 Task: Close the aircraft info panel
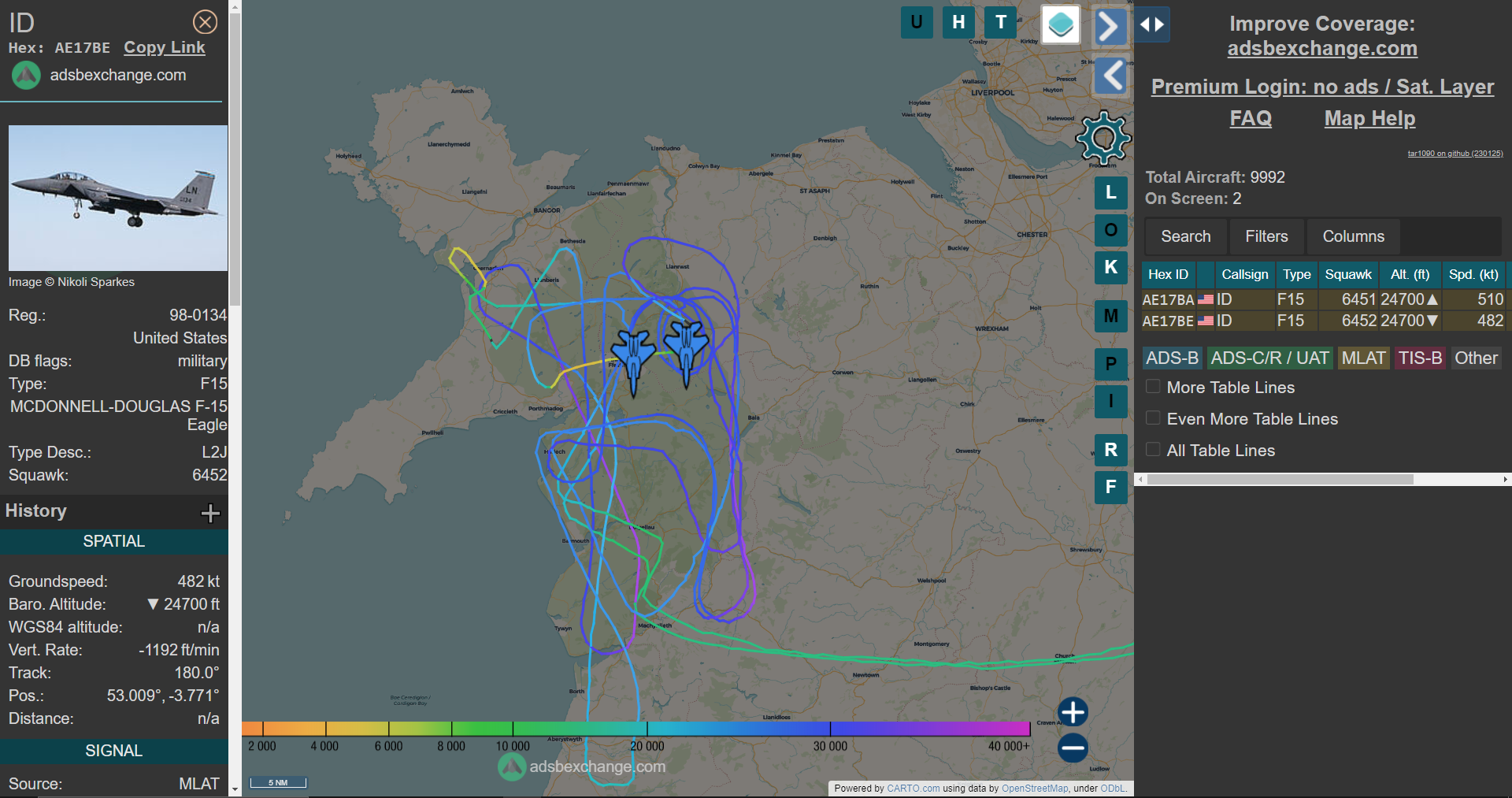pyautogui.click(x=205, y=22)
